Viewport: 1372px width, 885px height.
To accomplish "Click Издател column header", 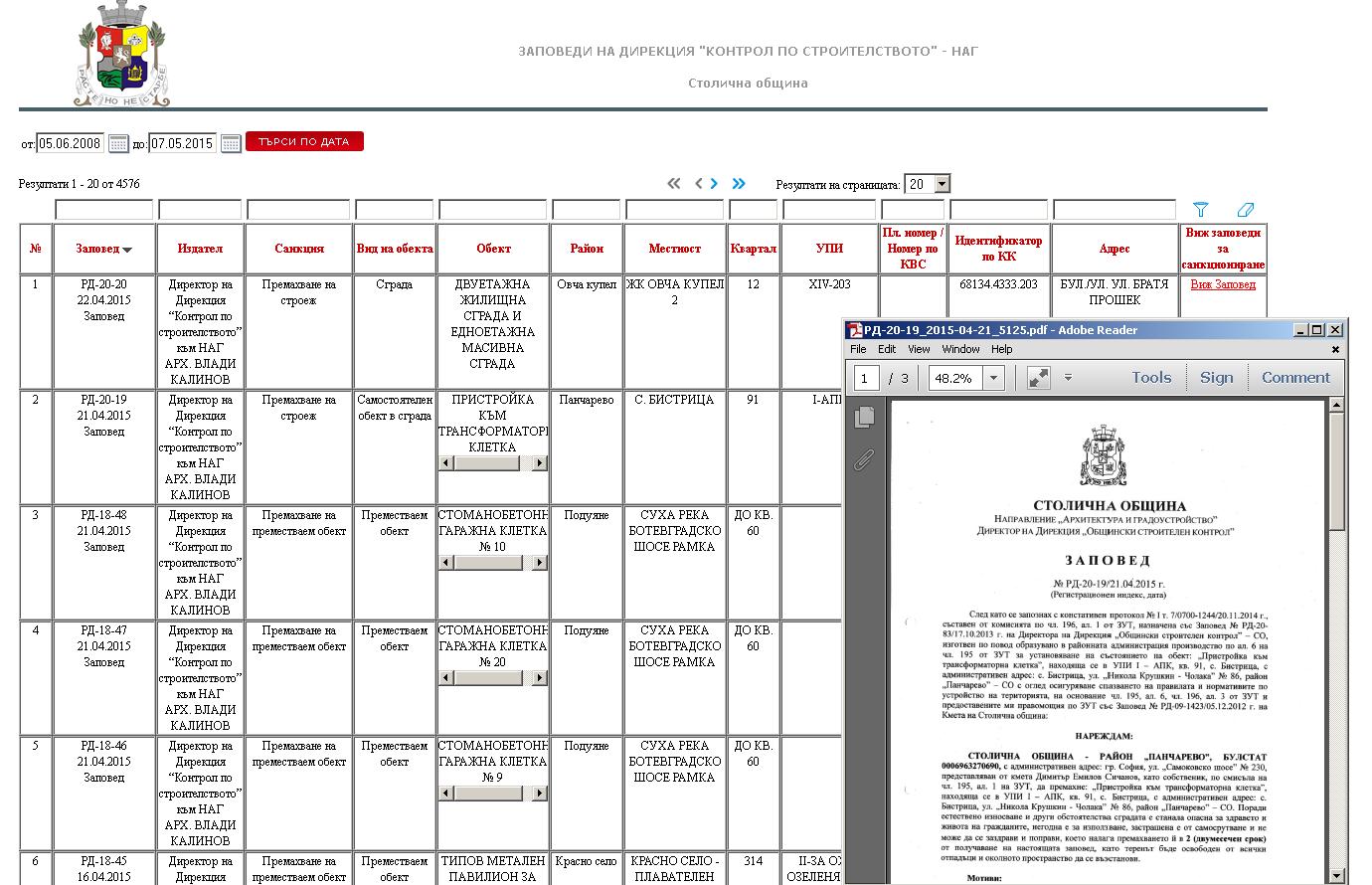I will (200, 249).
